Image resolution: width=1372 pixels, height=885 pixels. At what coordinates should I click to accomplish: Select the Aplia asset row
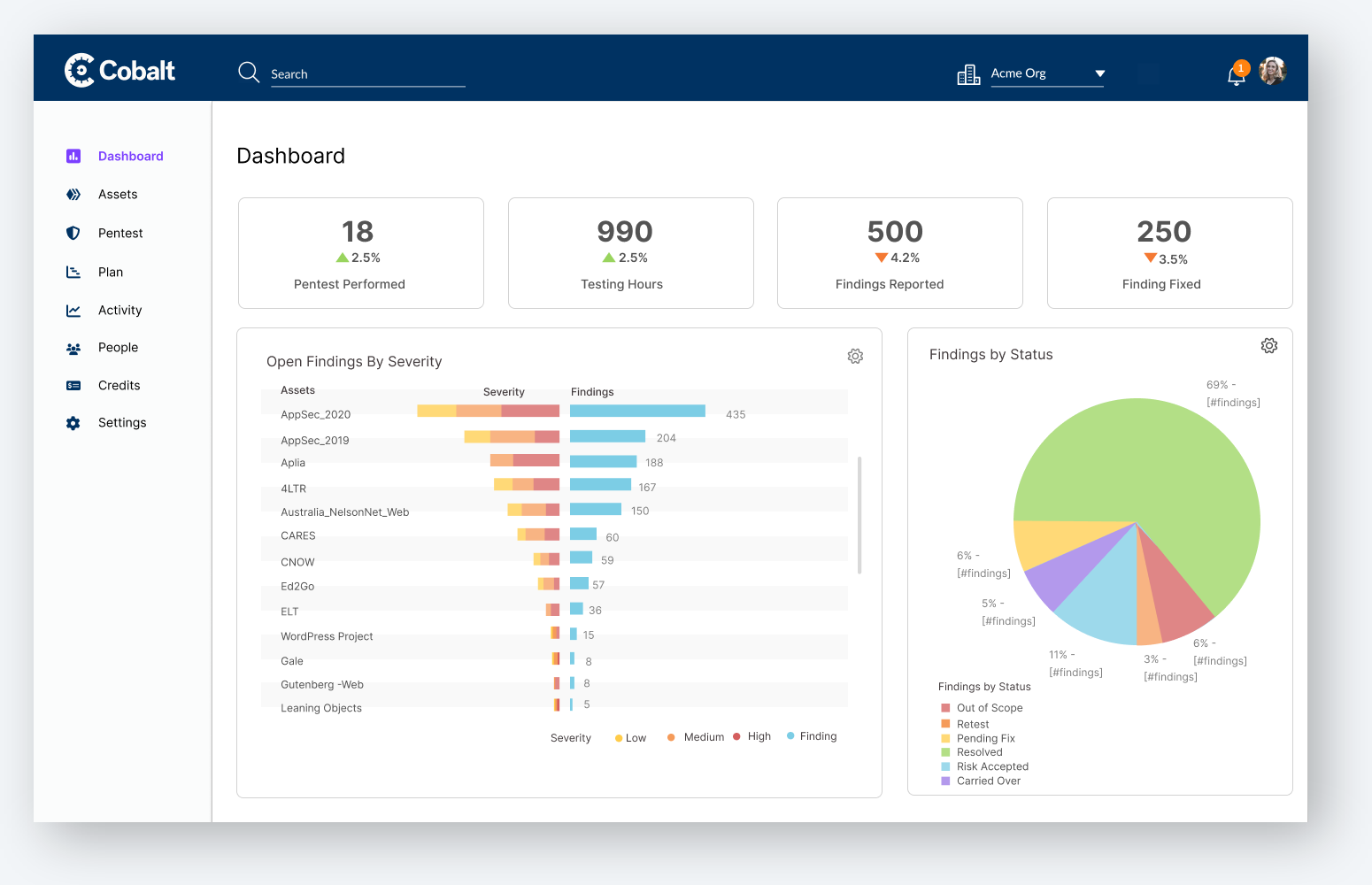click(554, 463)
